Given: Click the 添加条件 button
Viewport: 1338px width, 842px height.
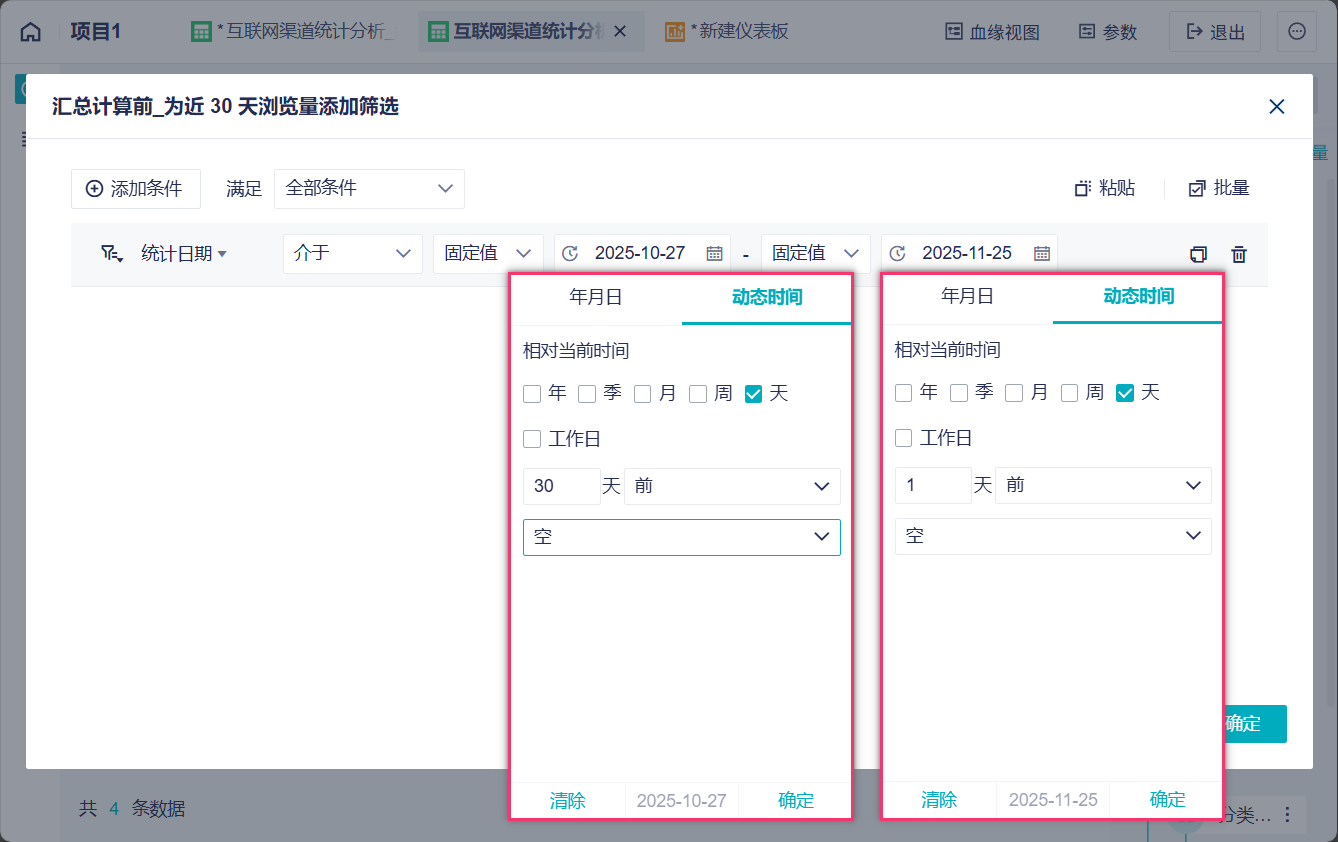Looking at the screenshot, I should (x=135, y=188).
